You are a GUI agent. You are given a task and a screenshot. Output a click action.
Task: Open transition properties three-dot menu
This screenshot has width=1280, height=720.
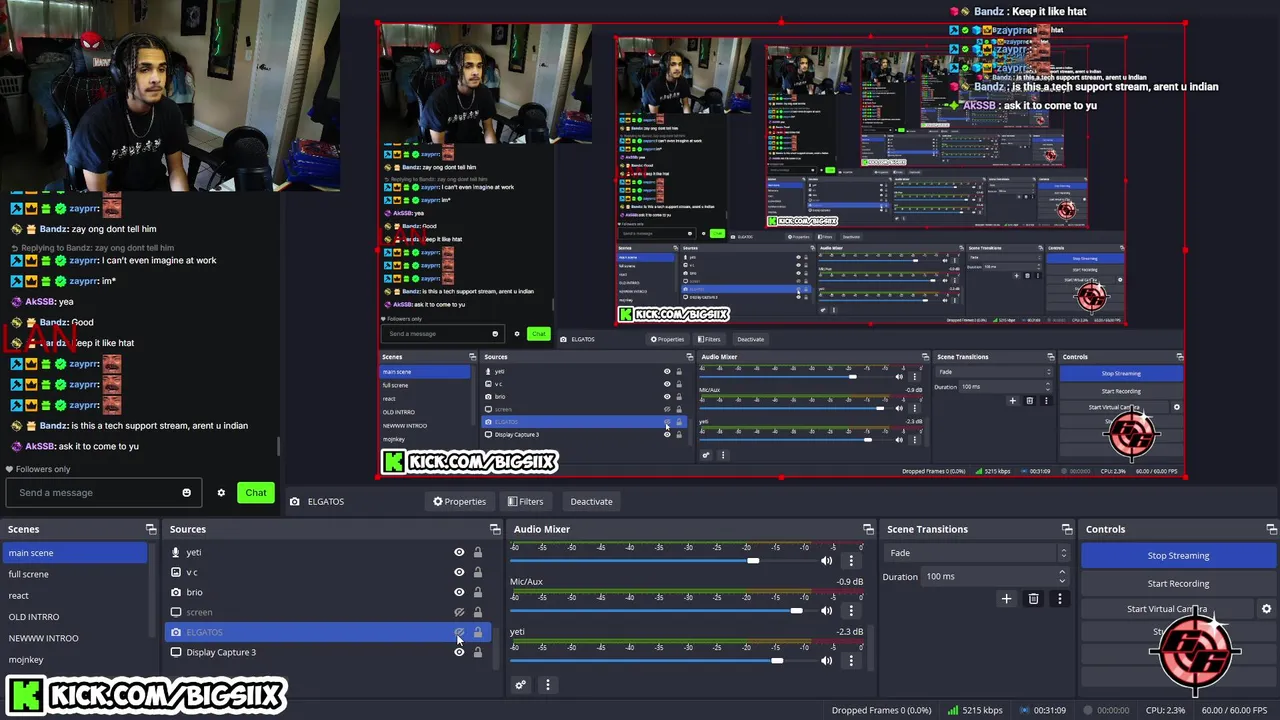click(1059, 599)
